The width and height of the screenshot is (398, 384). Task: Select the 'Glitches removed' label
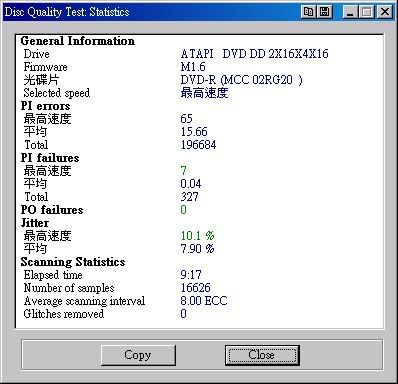click(x=64, y=314)
